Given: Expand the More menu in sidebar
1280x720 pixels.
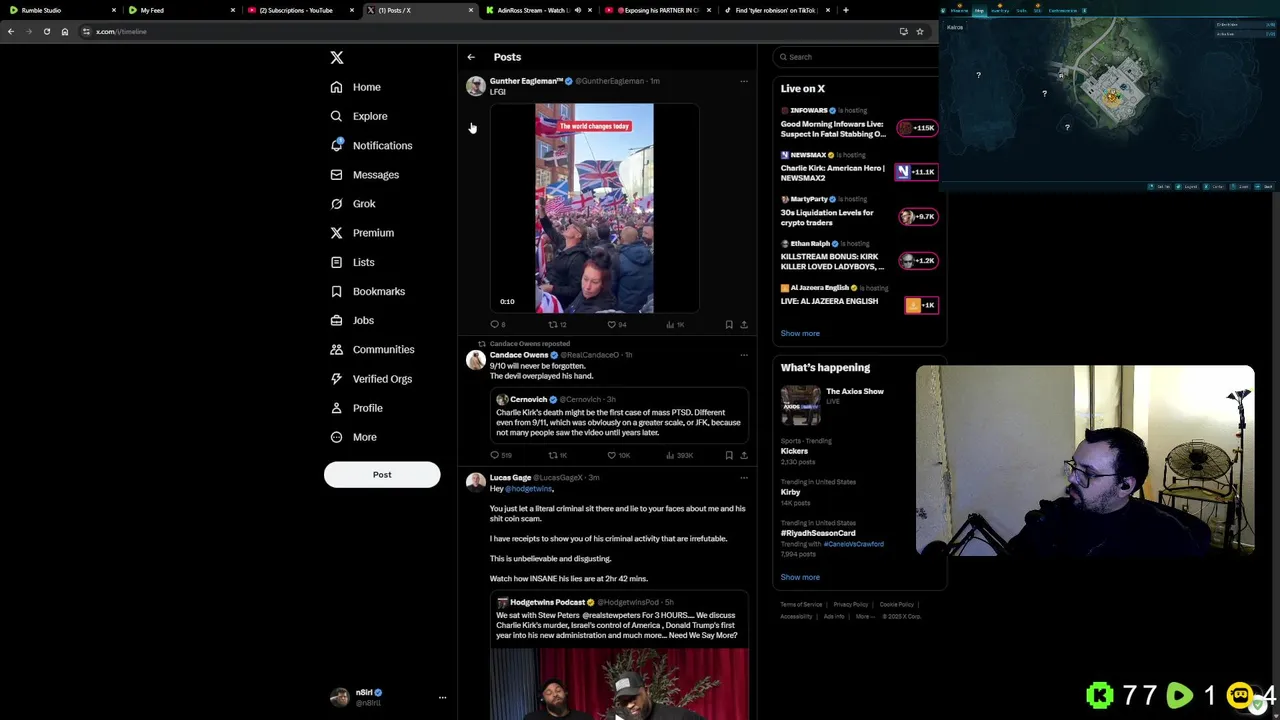Looking at the screenshot, I should (x=353, y=437).
